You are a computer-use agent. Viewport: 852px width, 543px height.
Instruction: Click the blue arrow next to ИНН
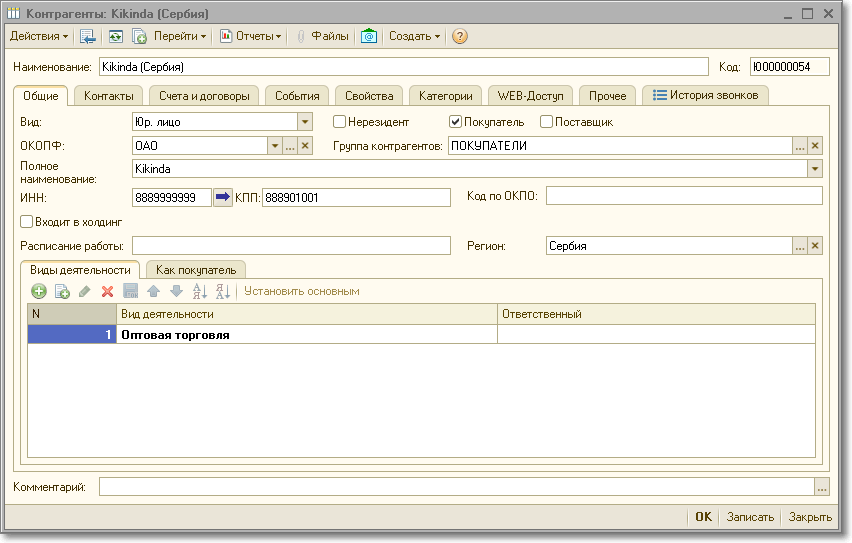[x=222, y=197]
